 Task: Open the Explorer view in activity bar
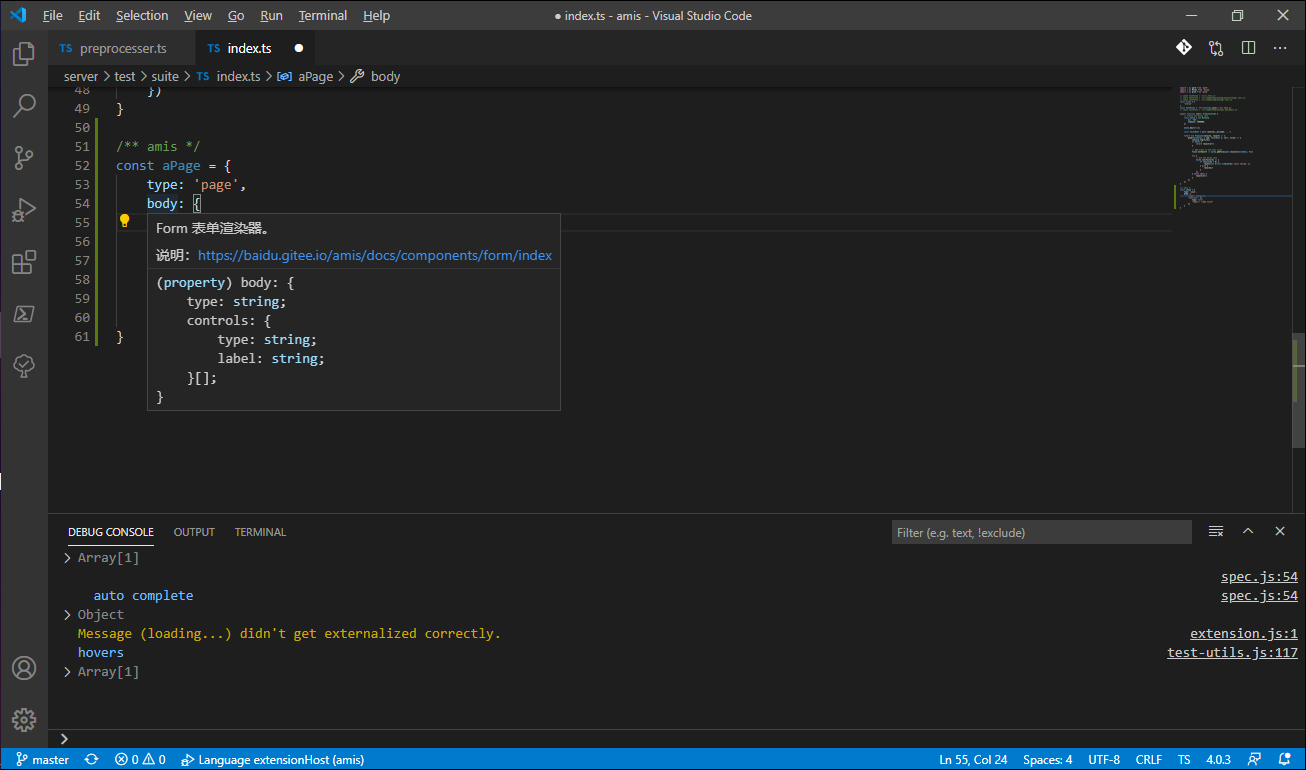coord(24,53)
